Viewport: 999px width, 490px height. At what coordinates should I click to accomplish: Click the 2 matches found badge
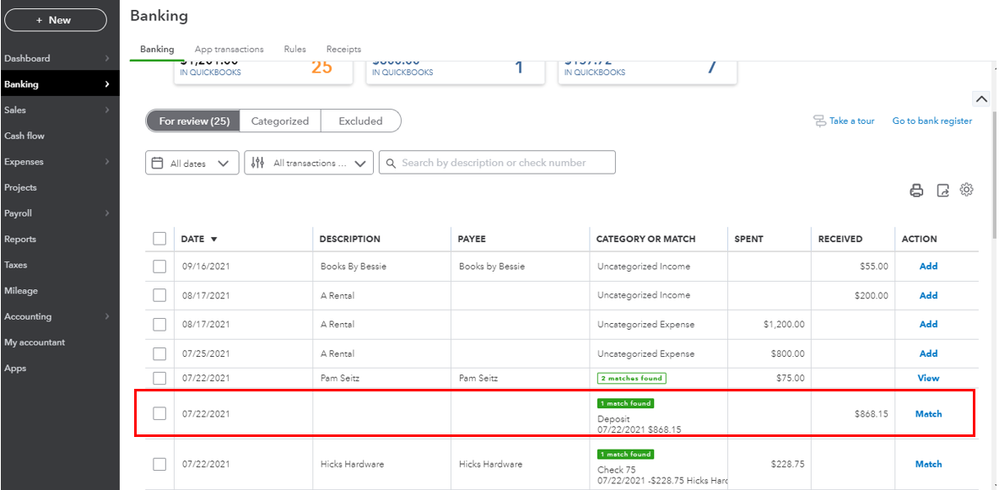click(x=631, y=378)
